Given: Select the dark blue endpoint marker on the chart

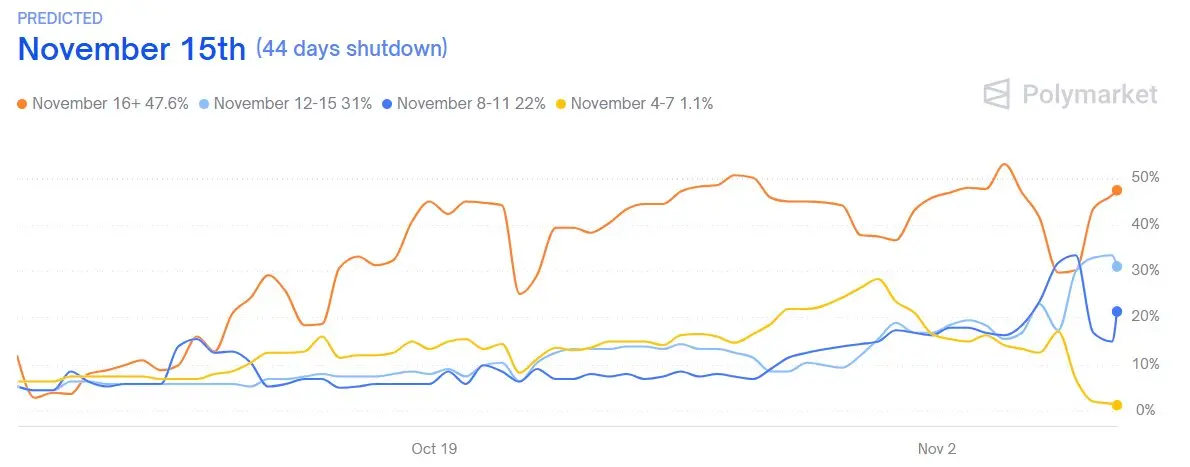Looking at the screenshot, I should [x=1117, y=311].
